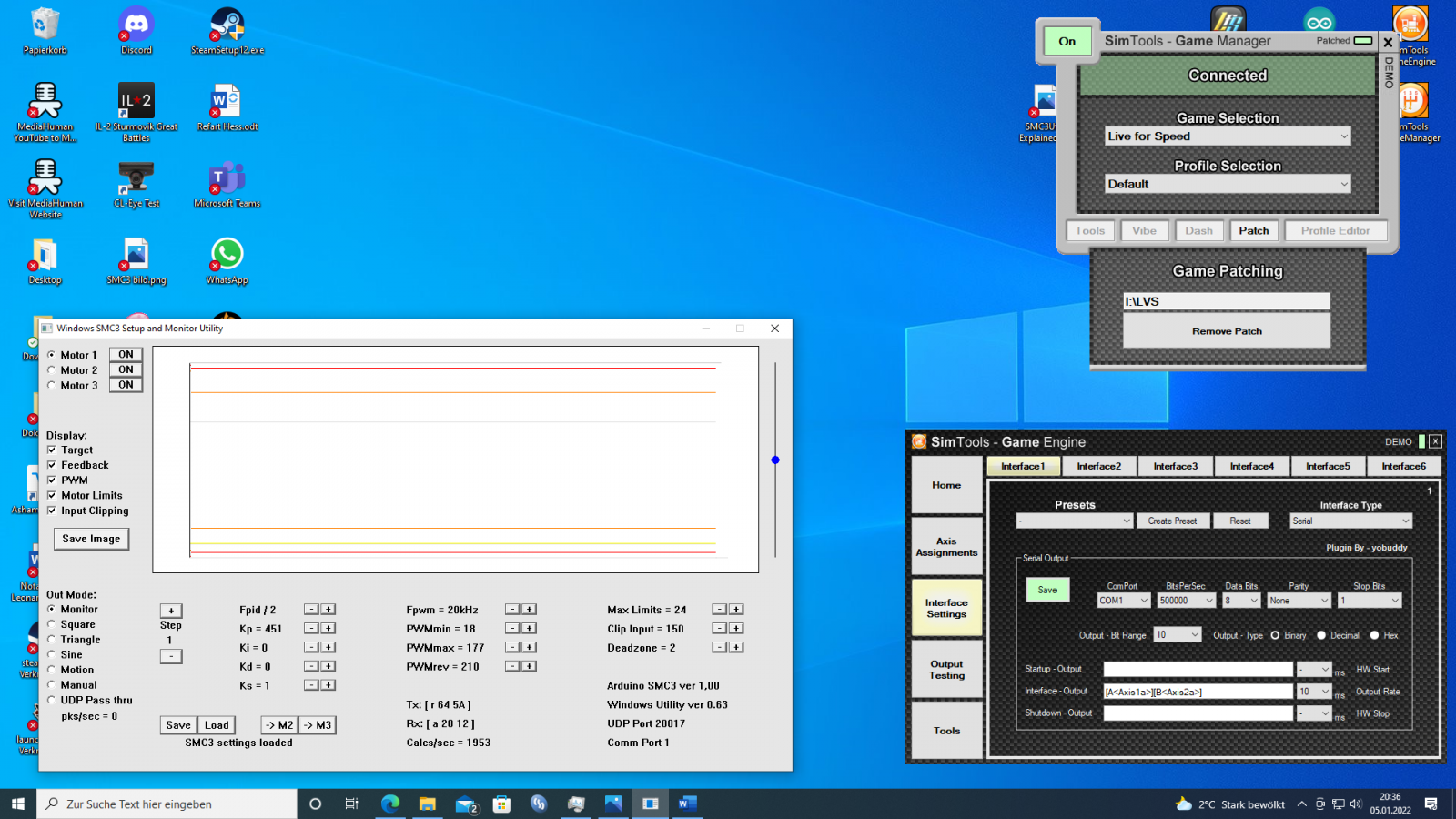Open Axis Assignments in Game Engine
The height and width of the screenshot is (819, 1456).
click(x=946, y=547)
